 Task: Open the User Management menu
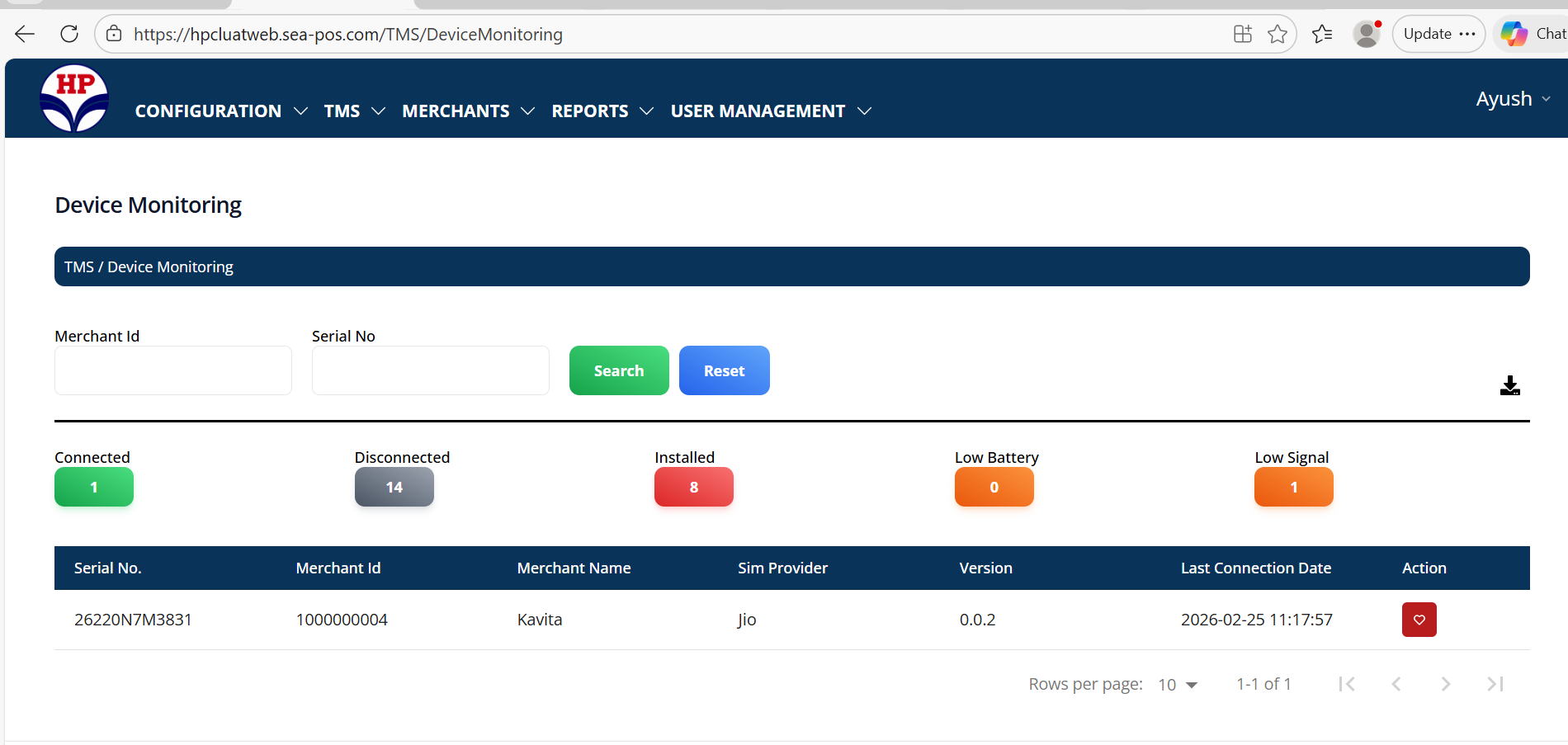click(x=770, y=111)
